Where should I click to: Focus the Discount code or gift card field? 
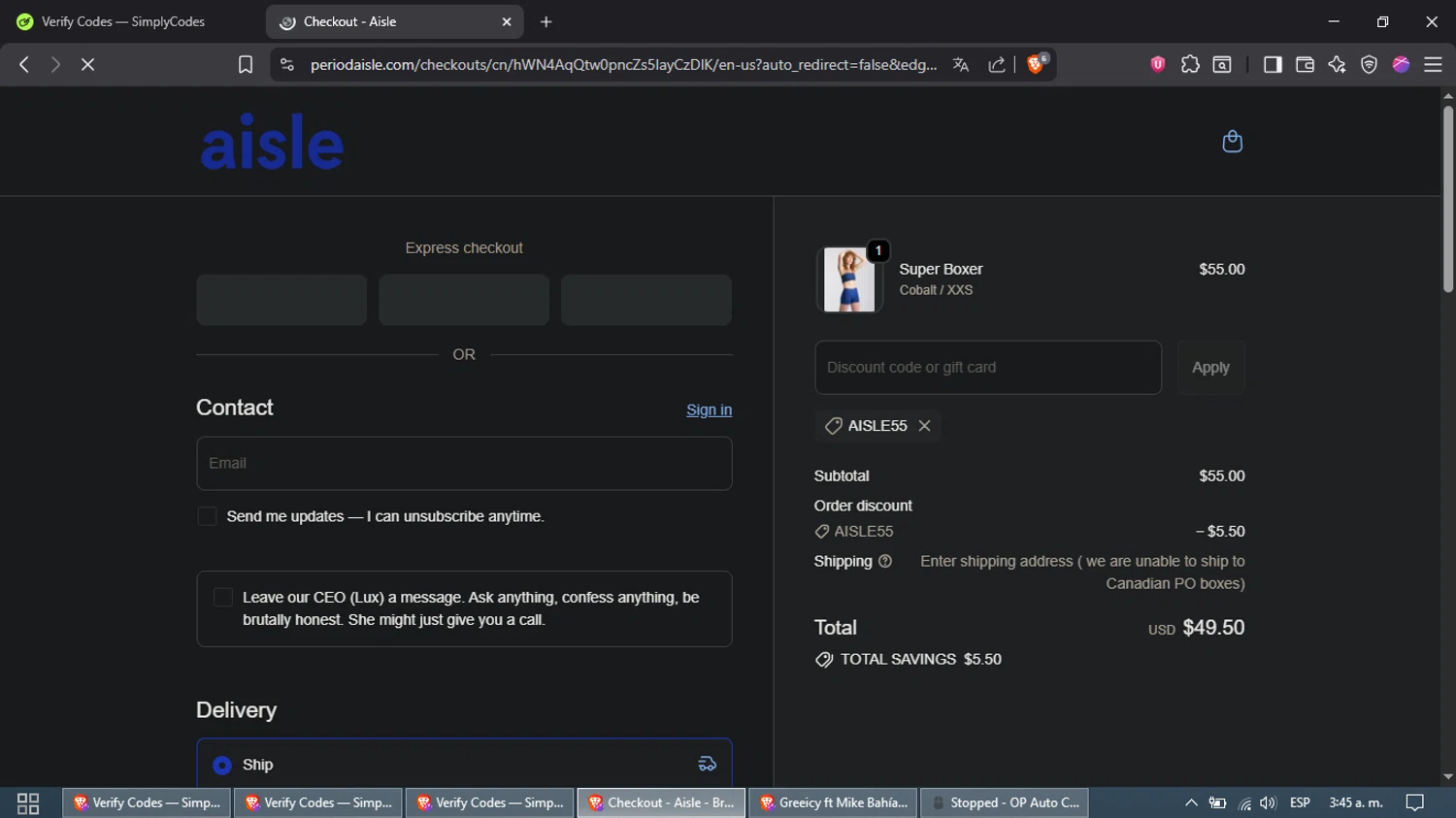tap(988, 368)
